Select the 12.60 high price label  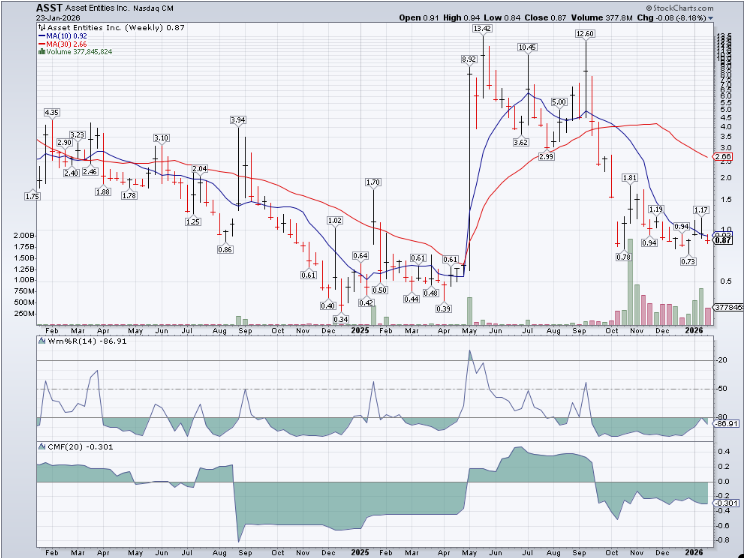585,34
